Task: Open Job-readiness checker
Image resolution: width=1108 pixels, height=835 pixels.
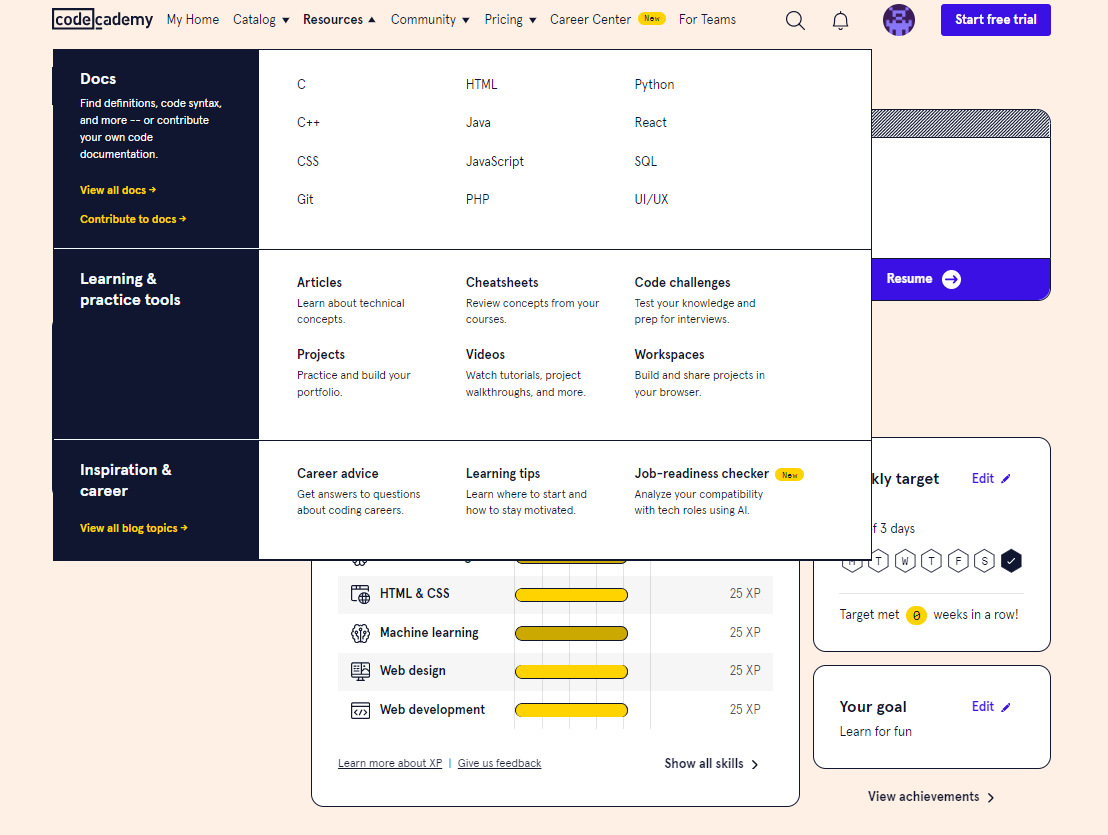Action: 702,473
